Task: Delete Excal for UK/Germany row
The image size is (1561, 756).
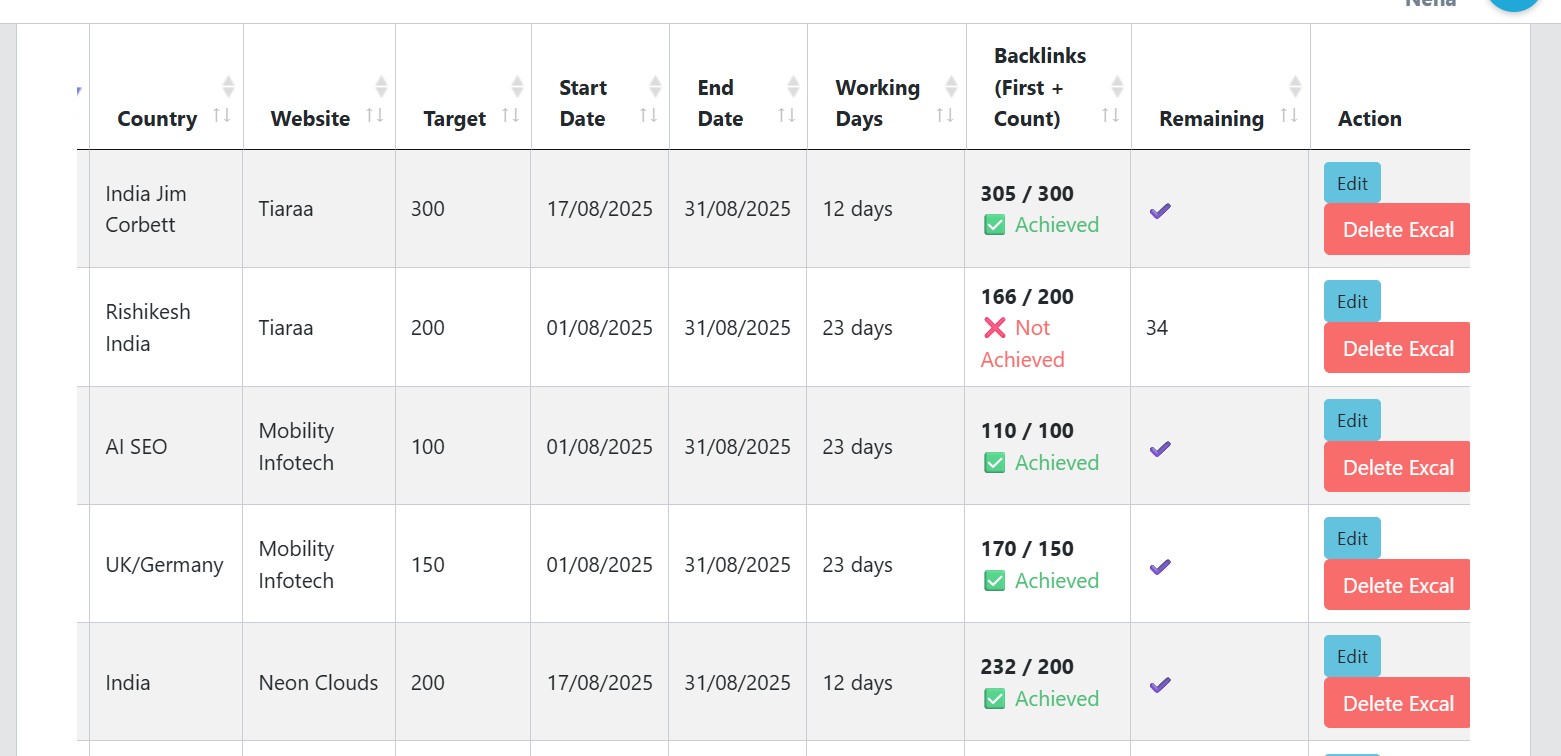Action: coord(1397,585)
